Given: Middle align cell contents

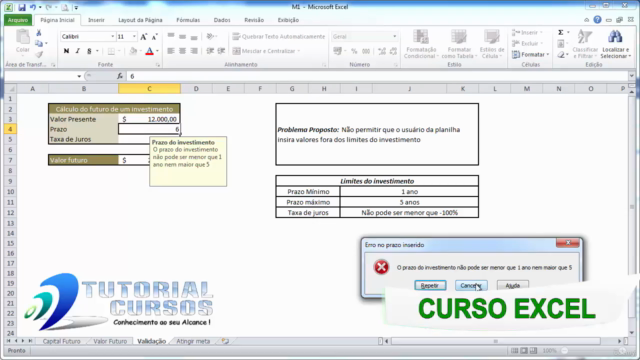Looking at the screenshot, I should click(182, 37).
